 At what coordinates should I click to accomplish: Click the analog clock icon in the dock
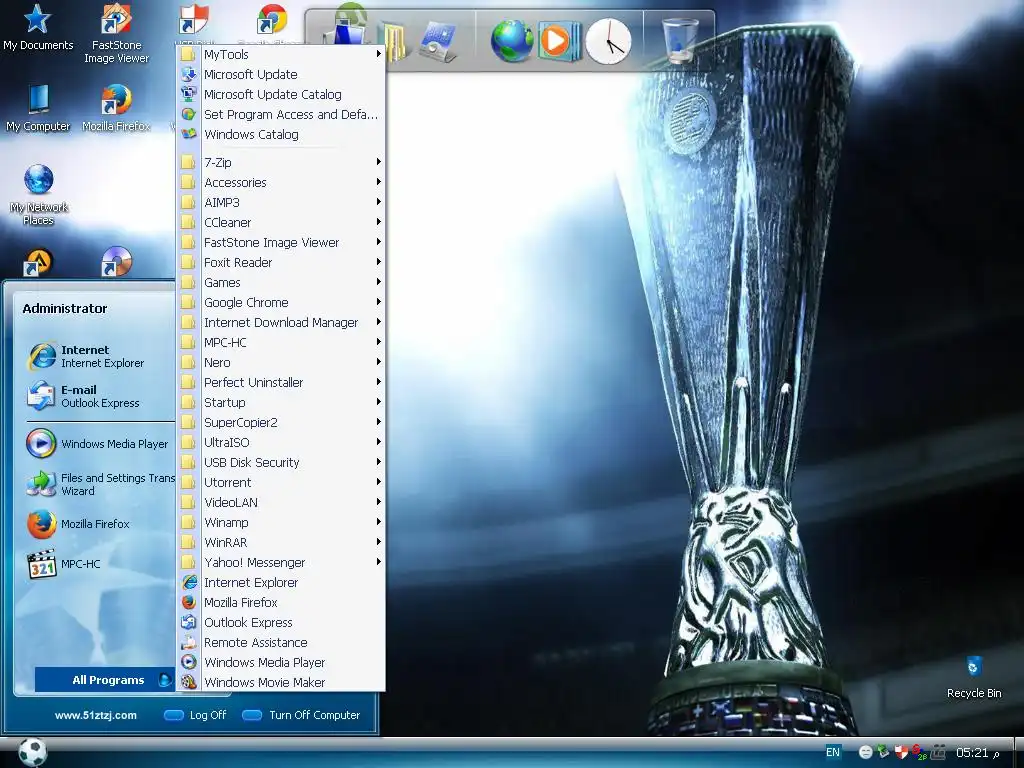coord(608,41)
